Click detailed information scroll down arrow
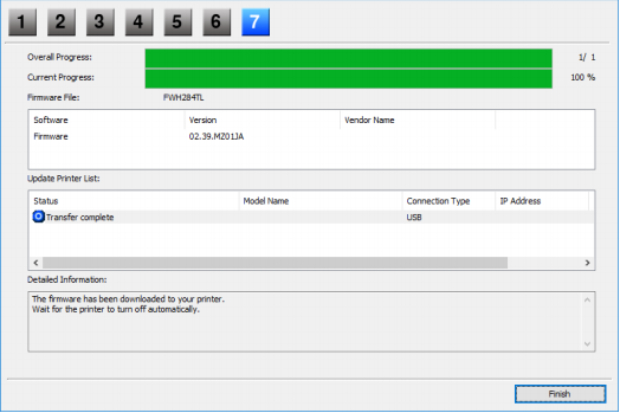 click(x=587, y=344)
